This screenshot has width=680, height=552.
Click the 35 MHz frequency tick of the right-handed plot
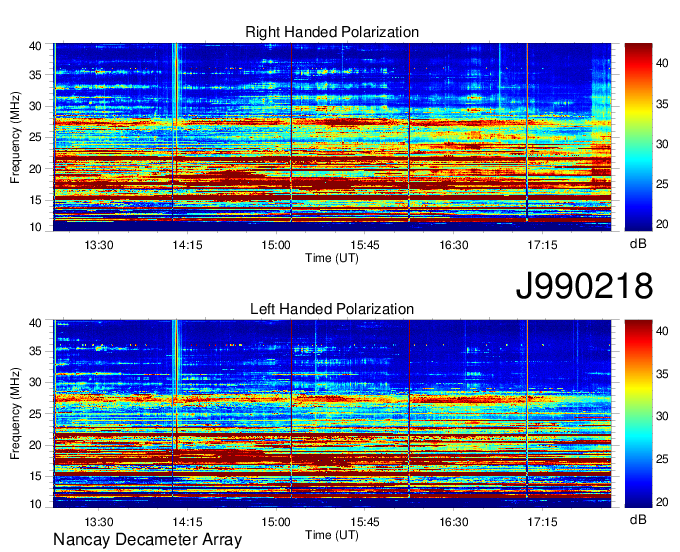click(x=36, y=75)
